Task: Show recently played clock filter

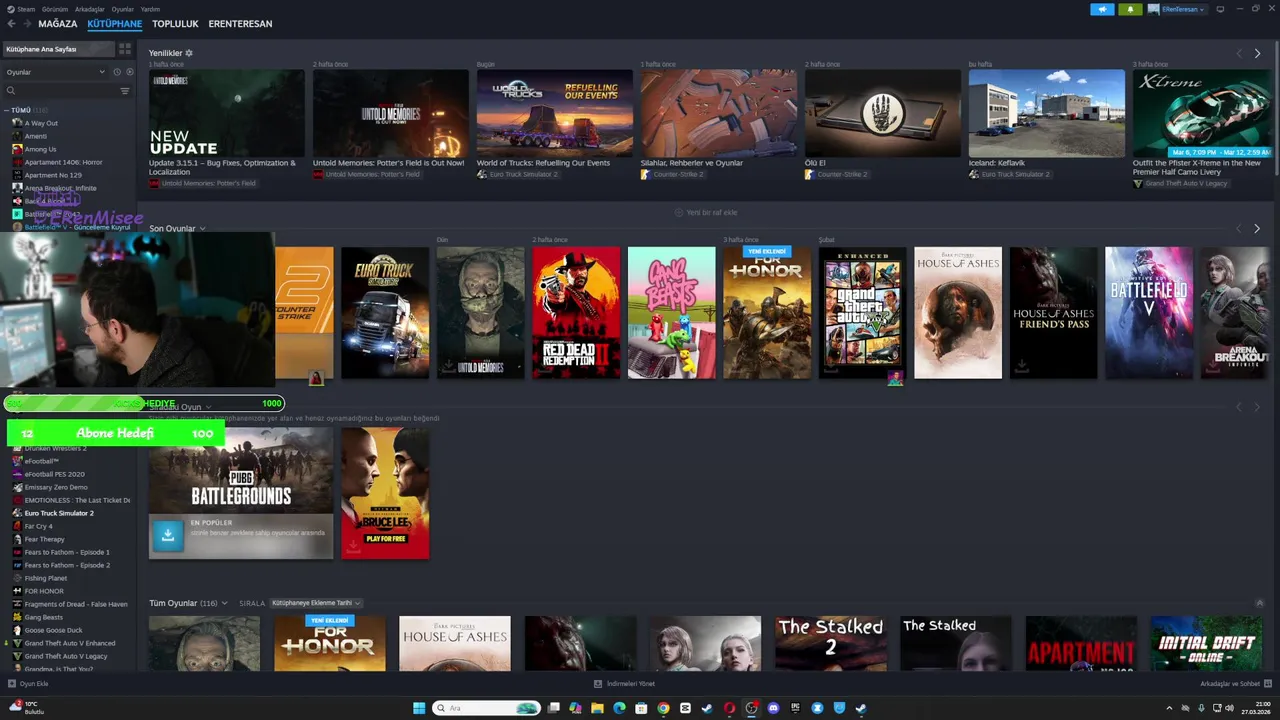Action: [117, 72]
